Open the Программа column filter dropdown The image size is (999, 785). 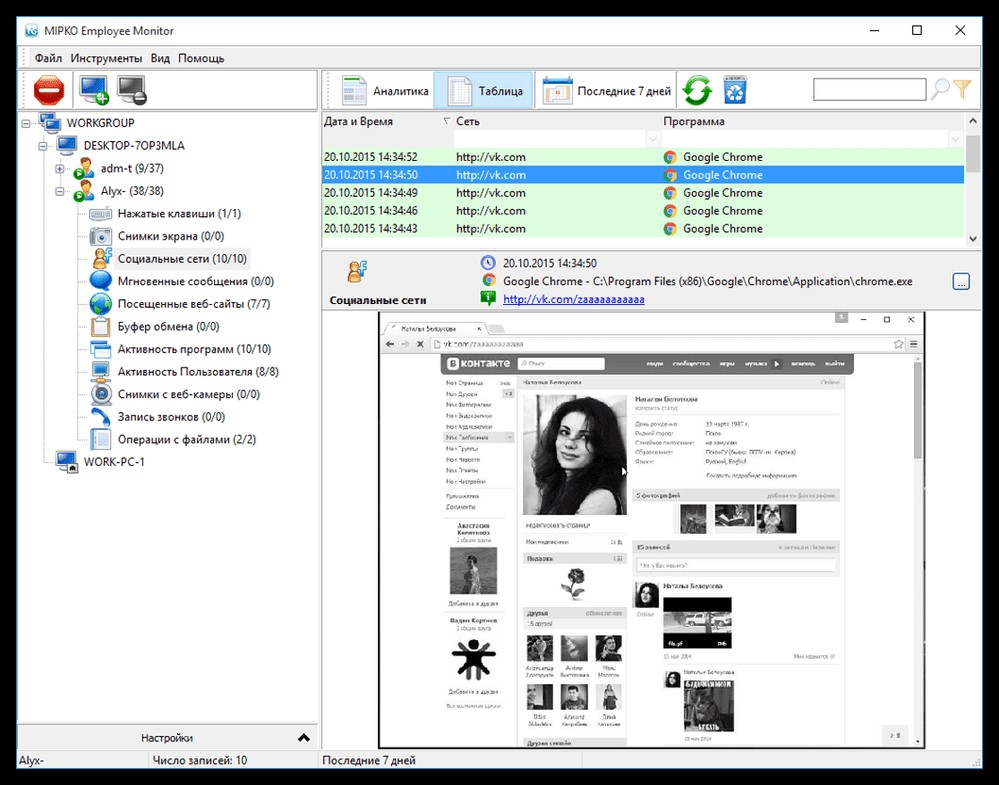[955, 138]
